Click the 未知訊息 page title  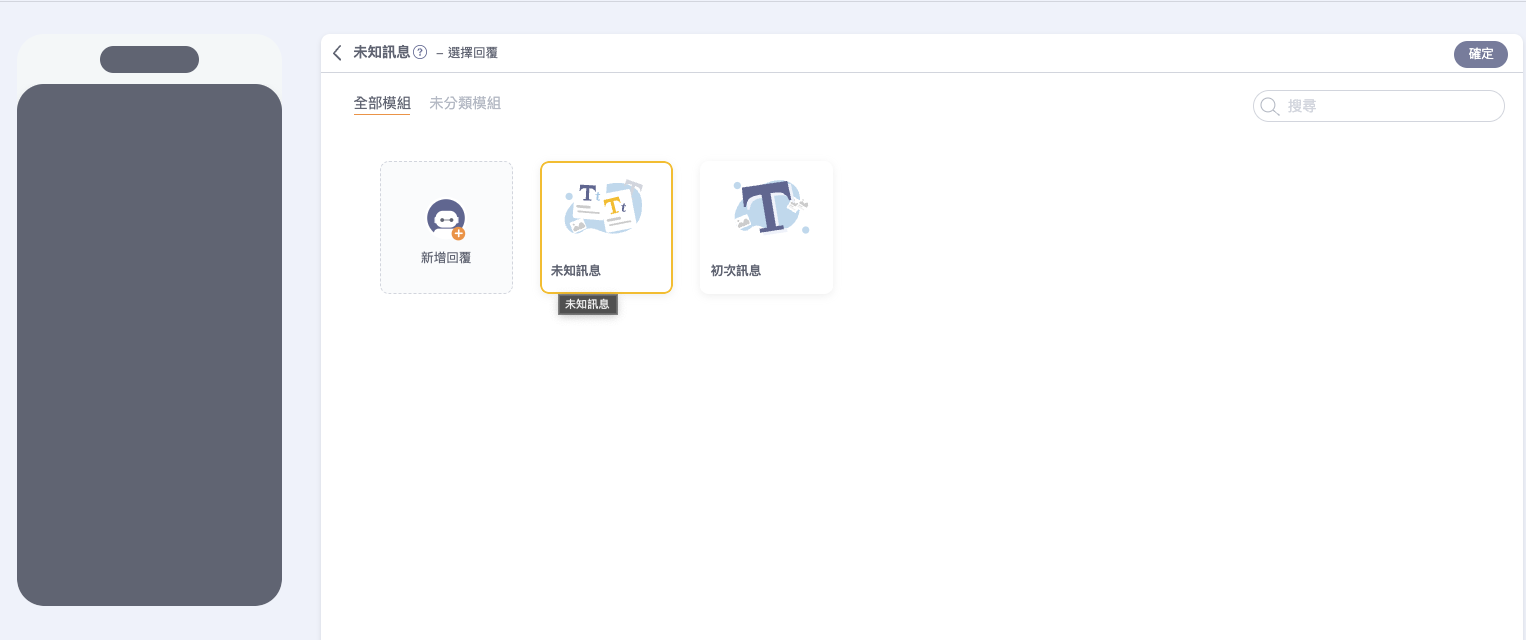pos(381,52)
